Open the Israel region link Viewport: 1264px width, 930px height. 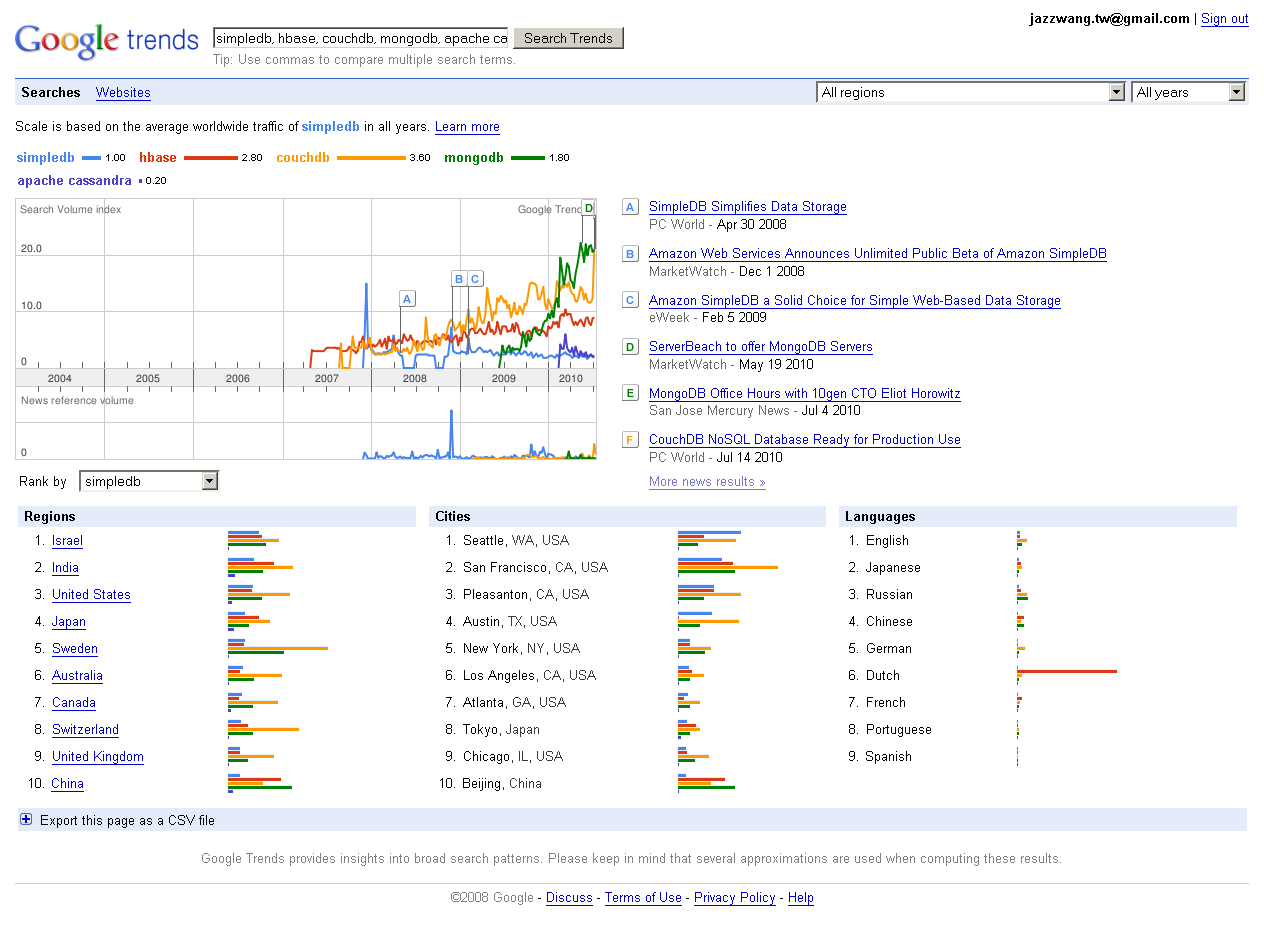pos(67,540)
